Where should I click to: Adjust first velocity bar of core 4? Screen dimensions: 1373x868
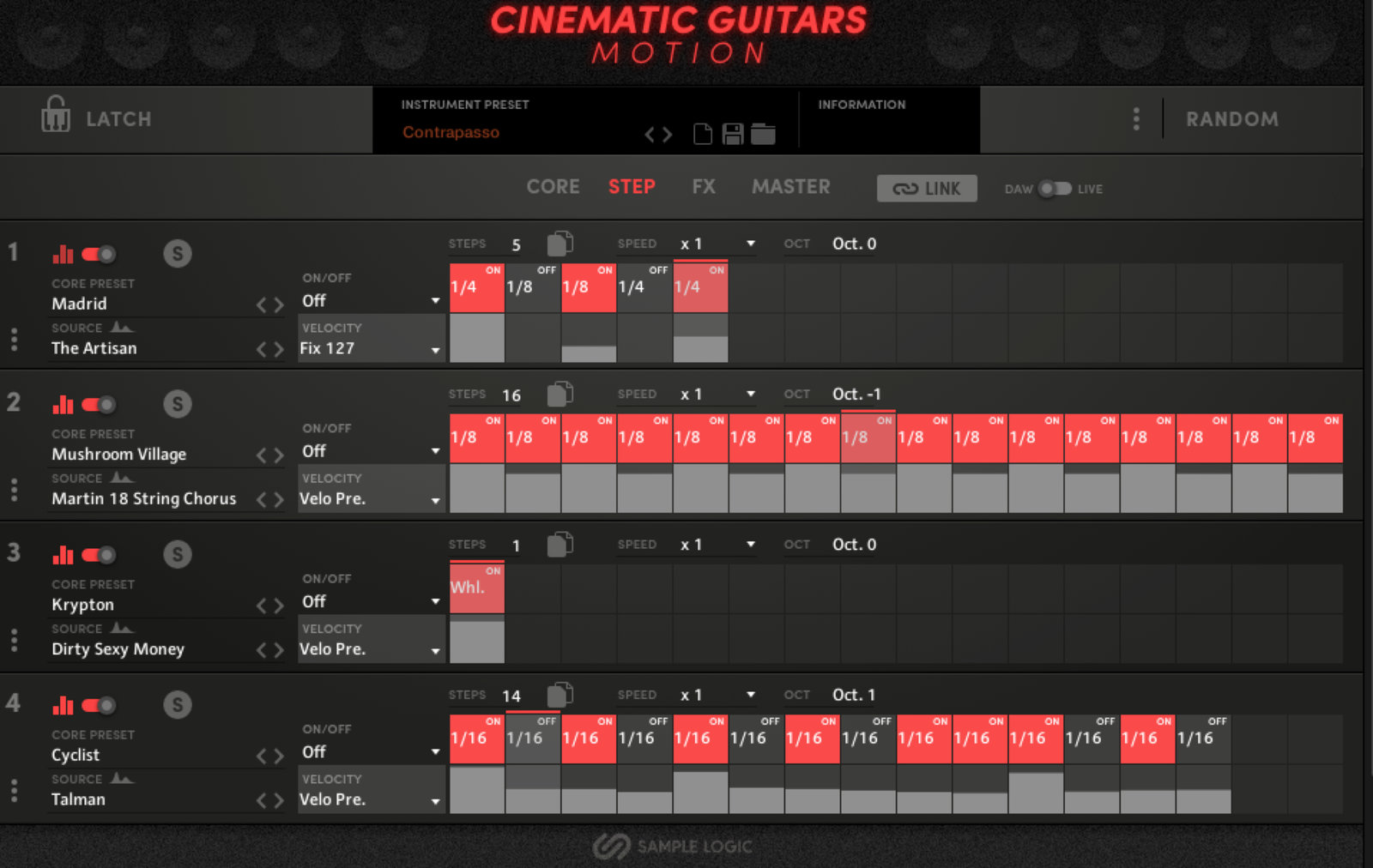coord(477,790)
